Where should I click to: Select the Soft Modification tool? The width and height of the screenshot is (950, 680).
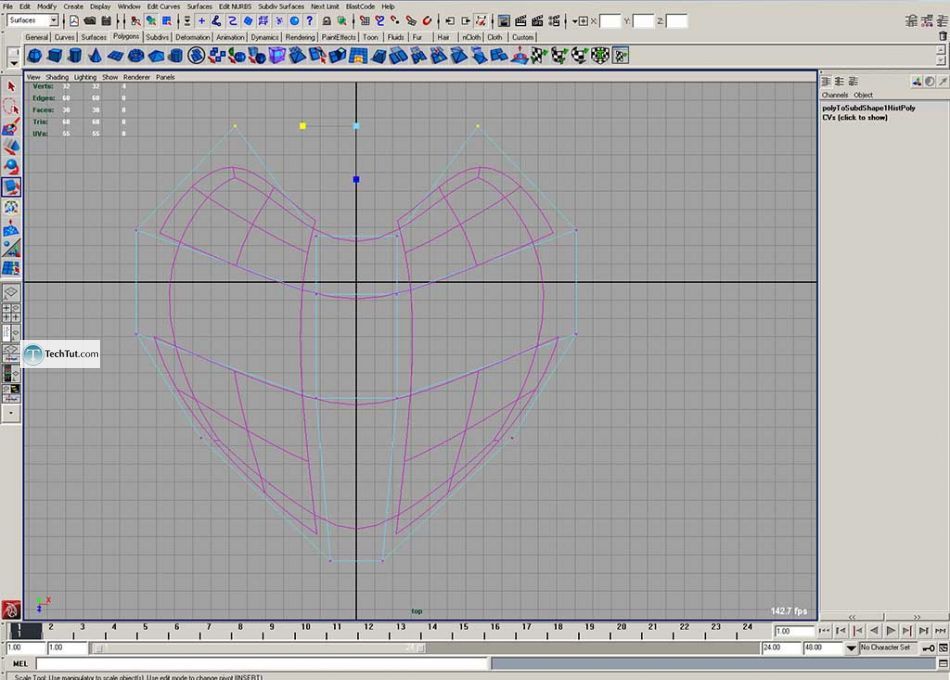pos(11,228)
